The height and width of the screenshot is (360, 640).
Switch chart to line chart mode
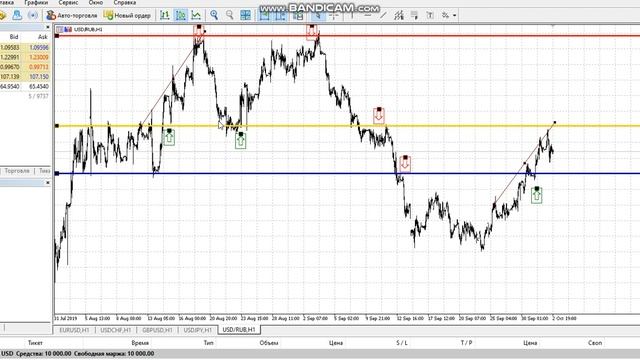[x=196, y=15]
